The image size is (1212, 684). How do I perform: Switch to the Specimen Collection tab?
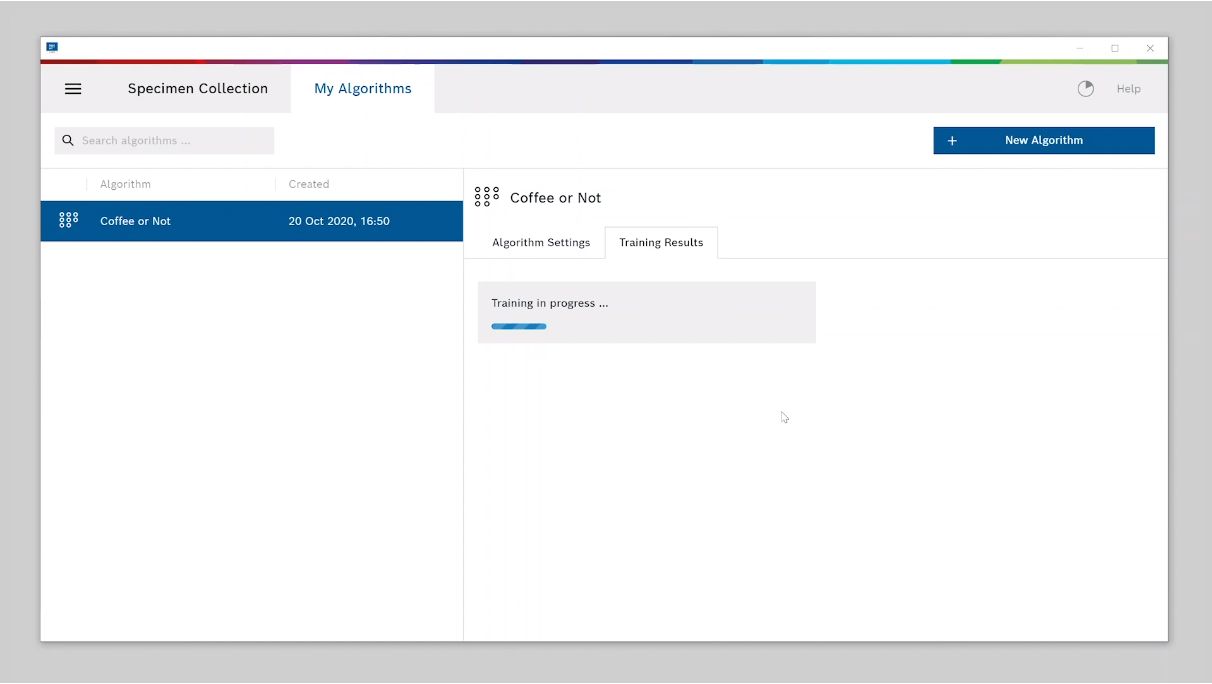tap(198, 89)
